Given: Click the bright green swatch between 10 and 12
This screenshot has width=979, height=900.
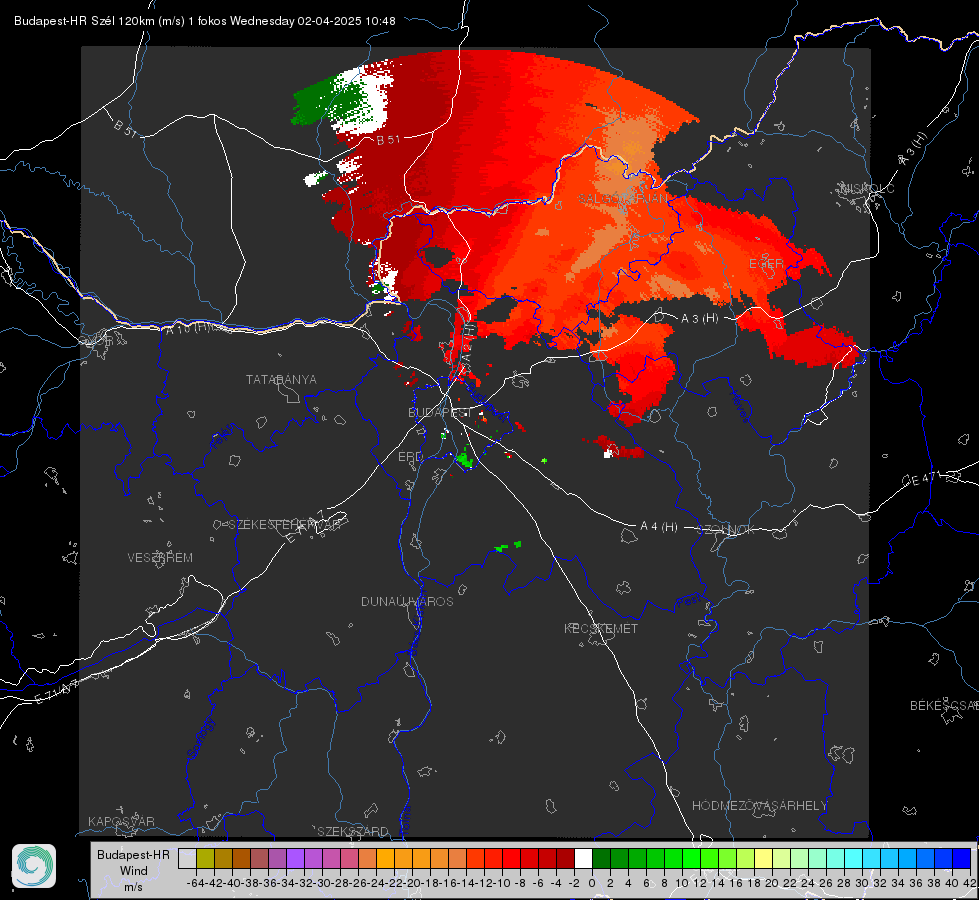Looking at the screenshot, I should 691,858.
